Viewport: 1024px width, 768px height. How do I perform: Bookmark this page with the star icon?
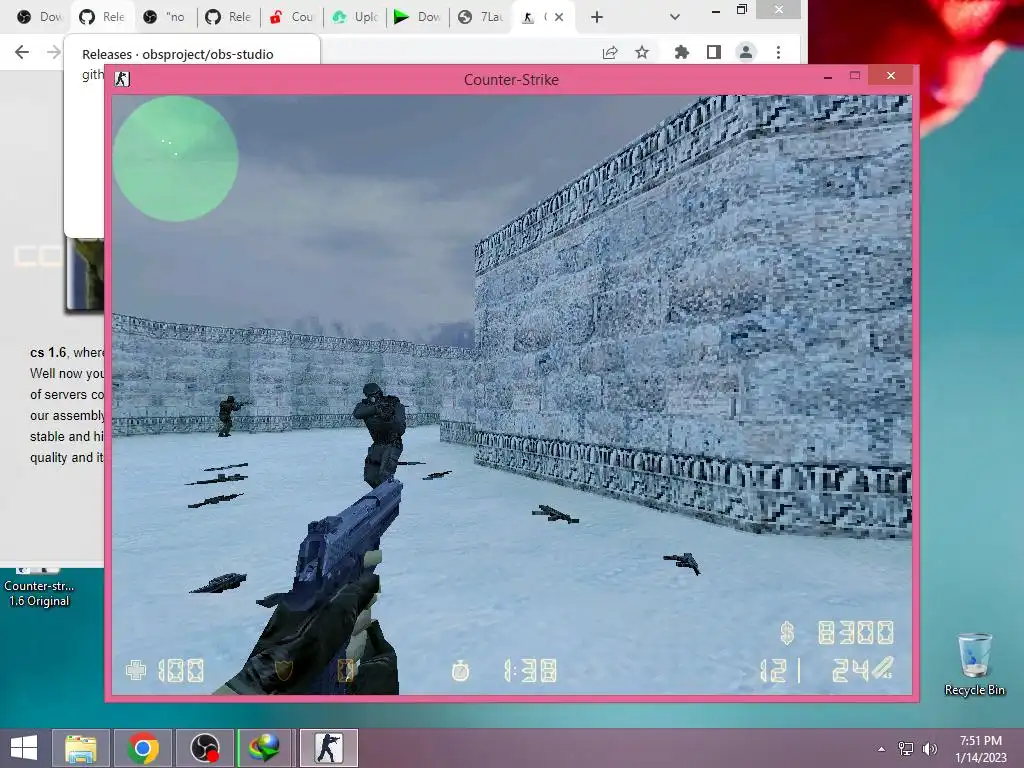pyautogui.click(x=642, y=52)
